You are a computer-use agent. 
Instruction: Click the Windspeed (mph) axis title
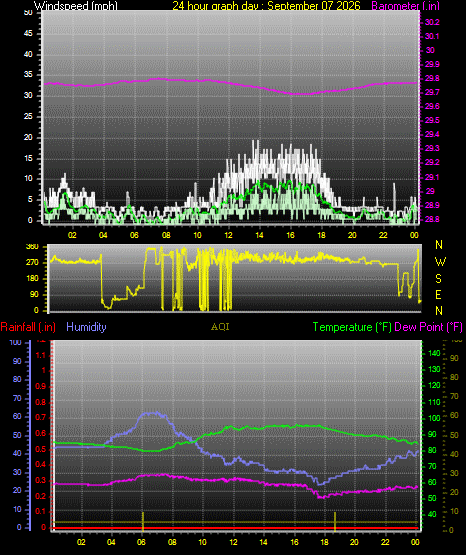point(75,6)
